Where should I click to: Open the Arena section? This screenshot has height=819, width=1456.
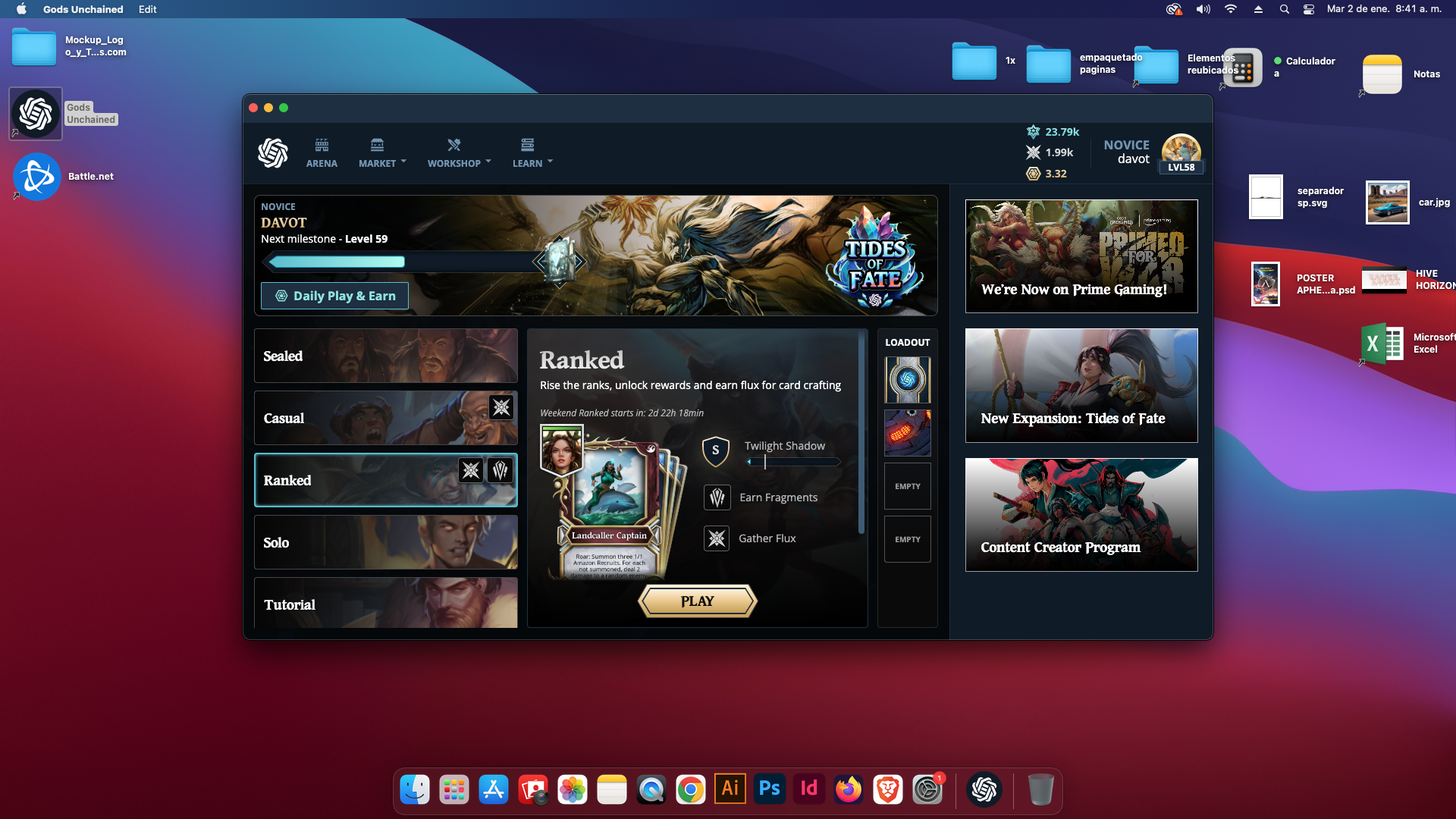[322, 152]
